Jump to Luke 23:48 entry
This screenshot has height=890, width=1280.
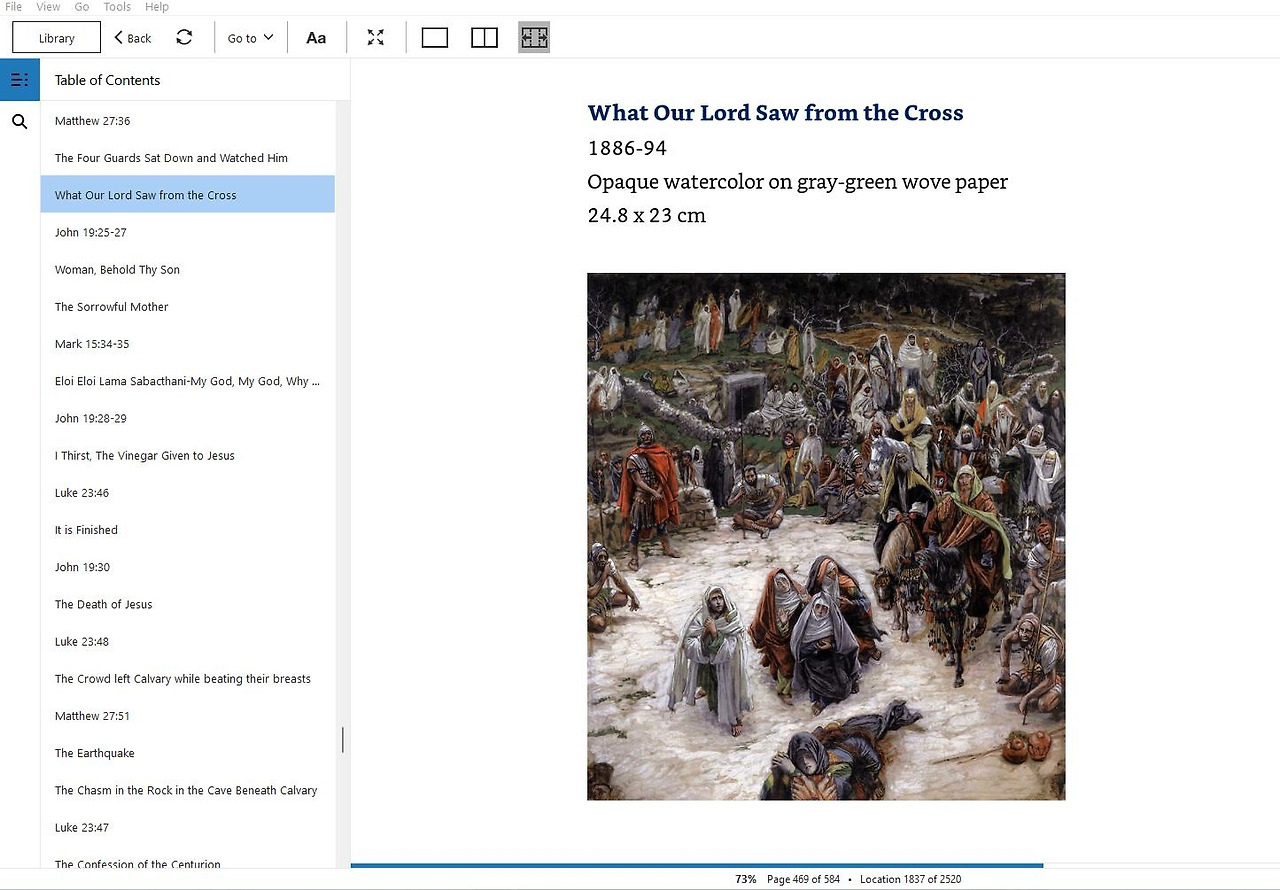[188, 642]
